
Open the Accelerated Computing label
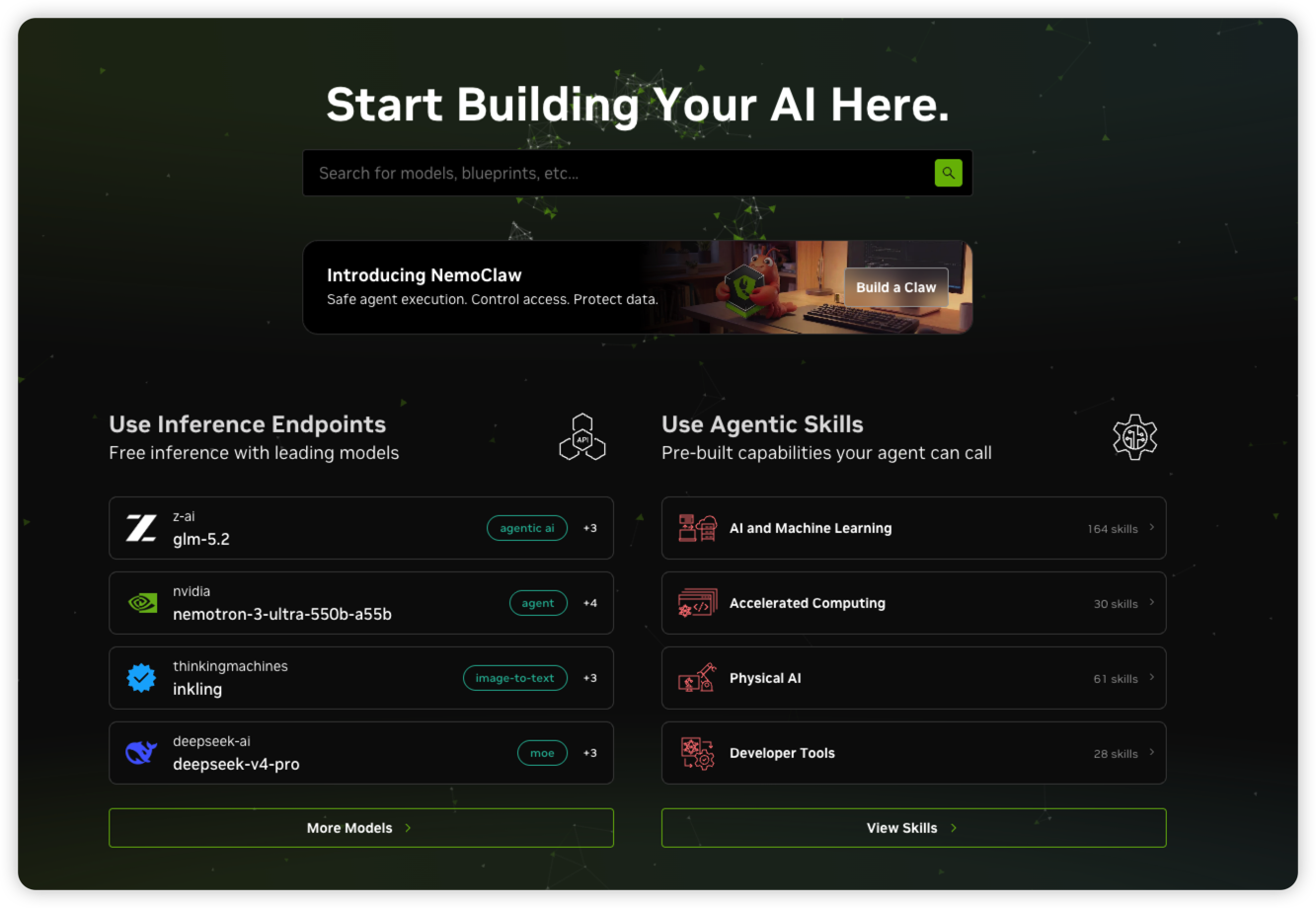tap(808, 603)
